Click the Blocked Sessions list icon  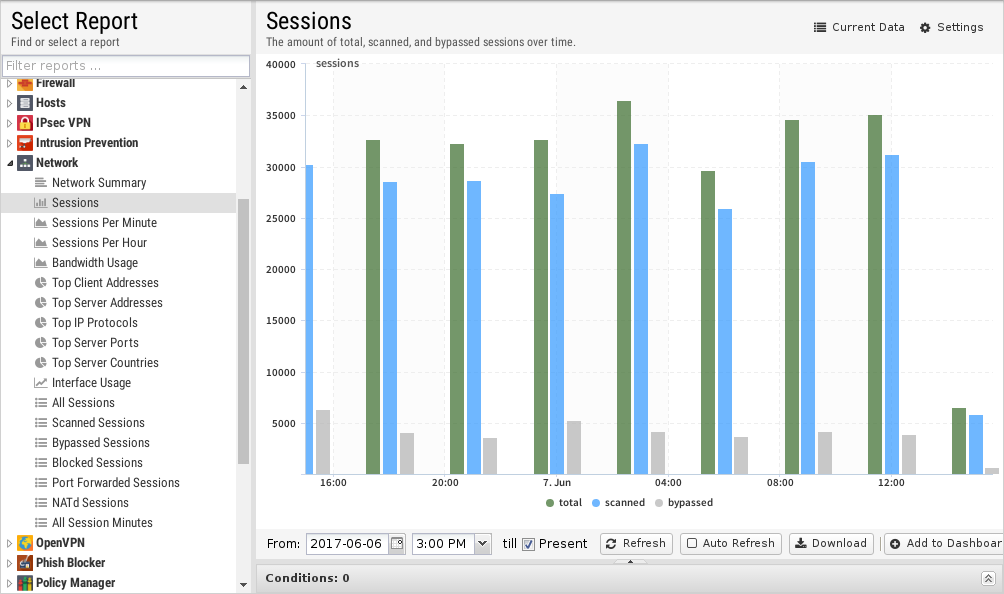click(x=40, y=463)
